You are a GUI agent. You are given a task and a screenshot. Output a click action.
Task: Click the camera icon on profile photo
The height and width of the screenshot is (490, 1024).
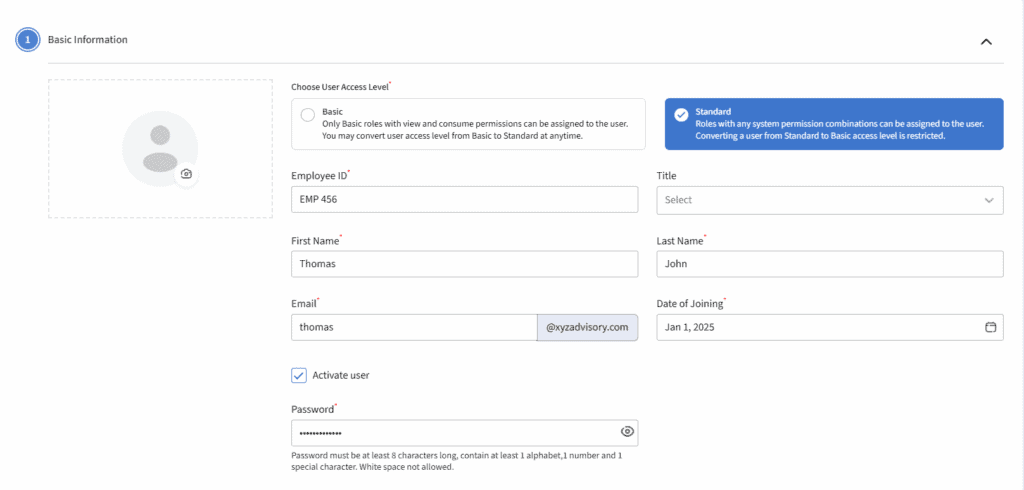(x=186, y=174)
